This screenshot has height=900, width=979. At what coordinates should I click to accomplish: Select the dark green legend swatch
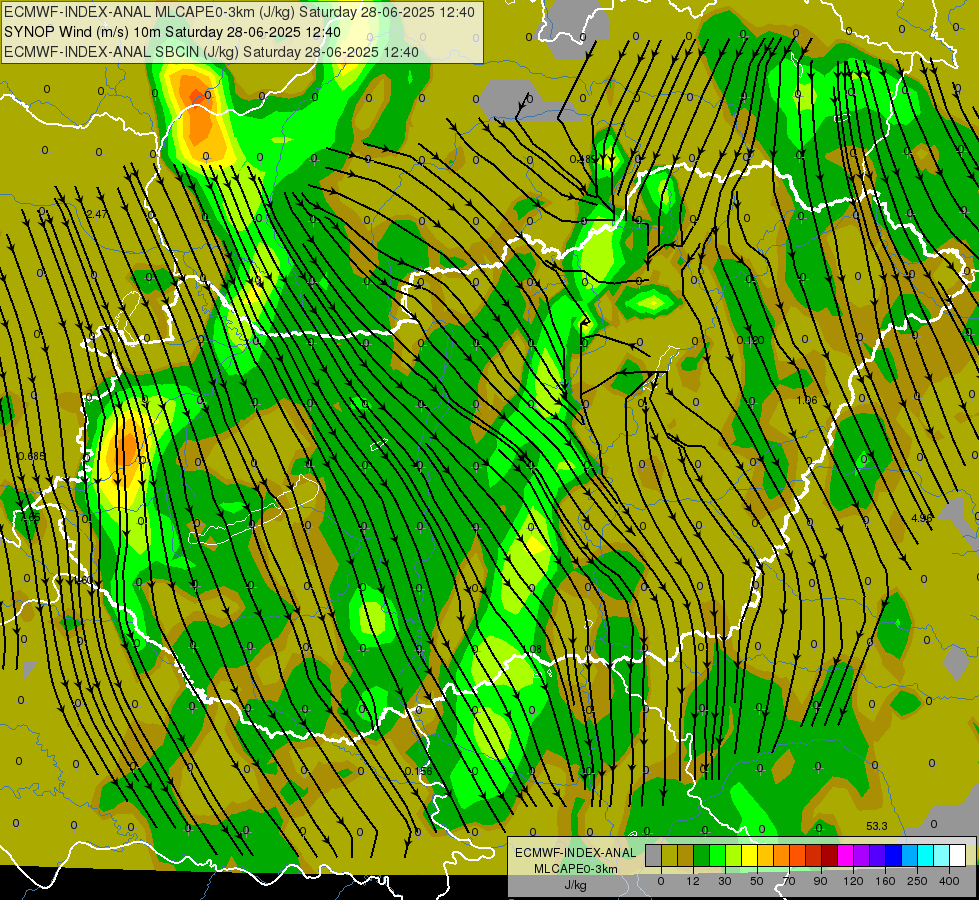pos(702,855)
